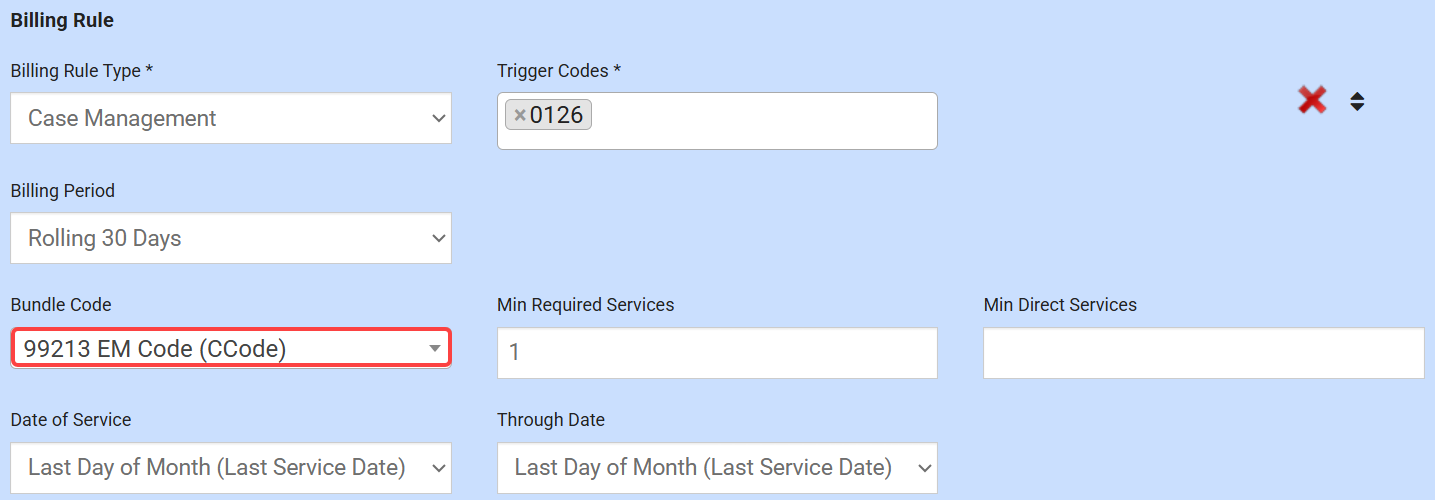Delete the billing rule with the red X

point(1312,100)
